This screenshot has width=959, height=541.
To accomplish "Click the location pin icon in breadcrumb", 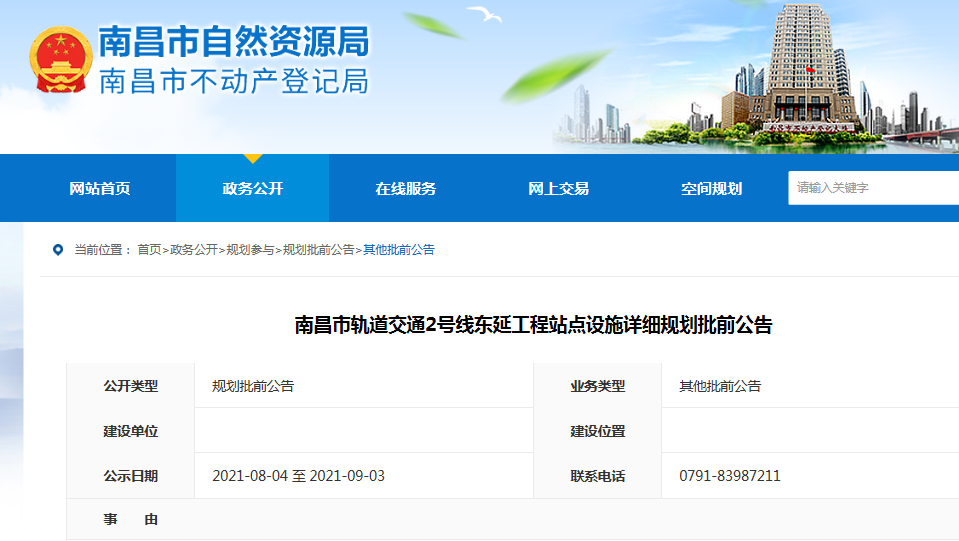I will (x=58, y=250).
